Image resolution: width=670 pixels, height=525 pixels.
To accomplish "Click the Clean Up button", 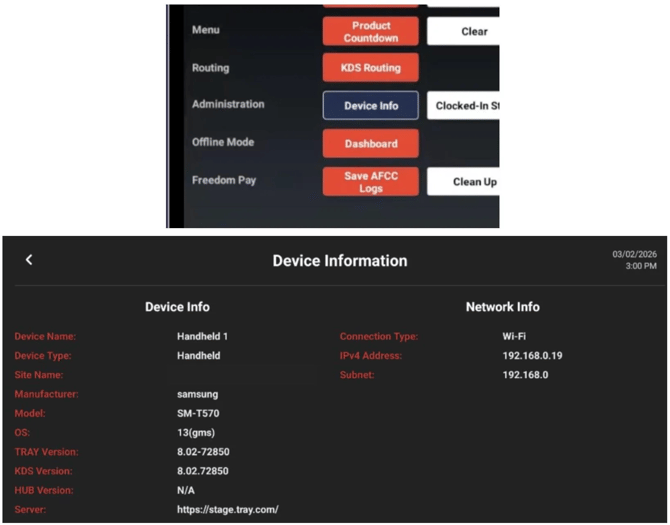I will [464, 181].
